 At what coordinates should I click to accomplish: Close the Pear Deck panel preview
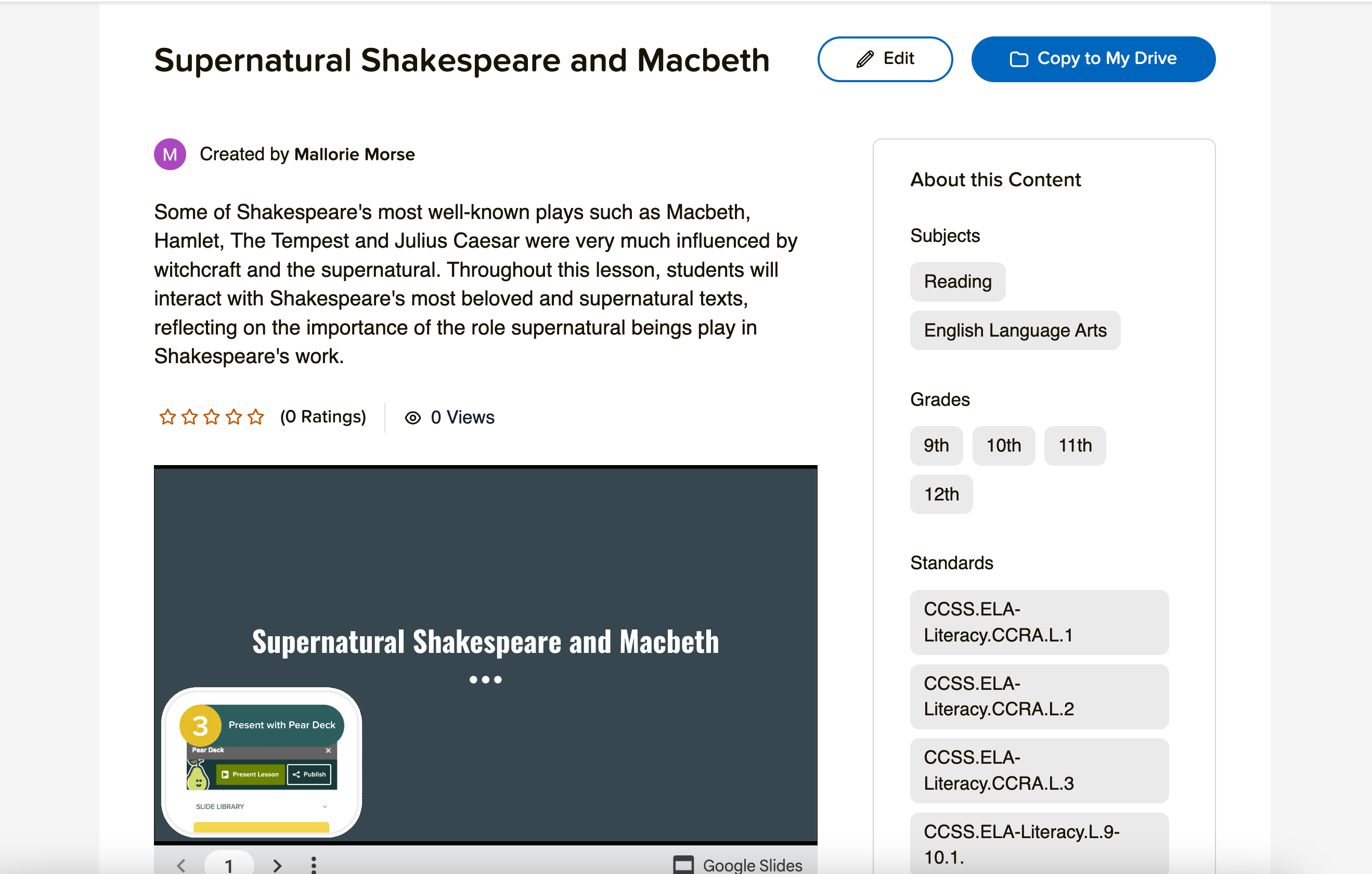point(328,750)
